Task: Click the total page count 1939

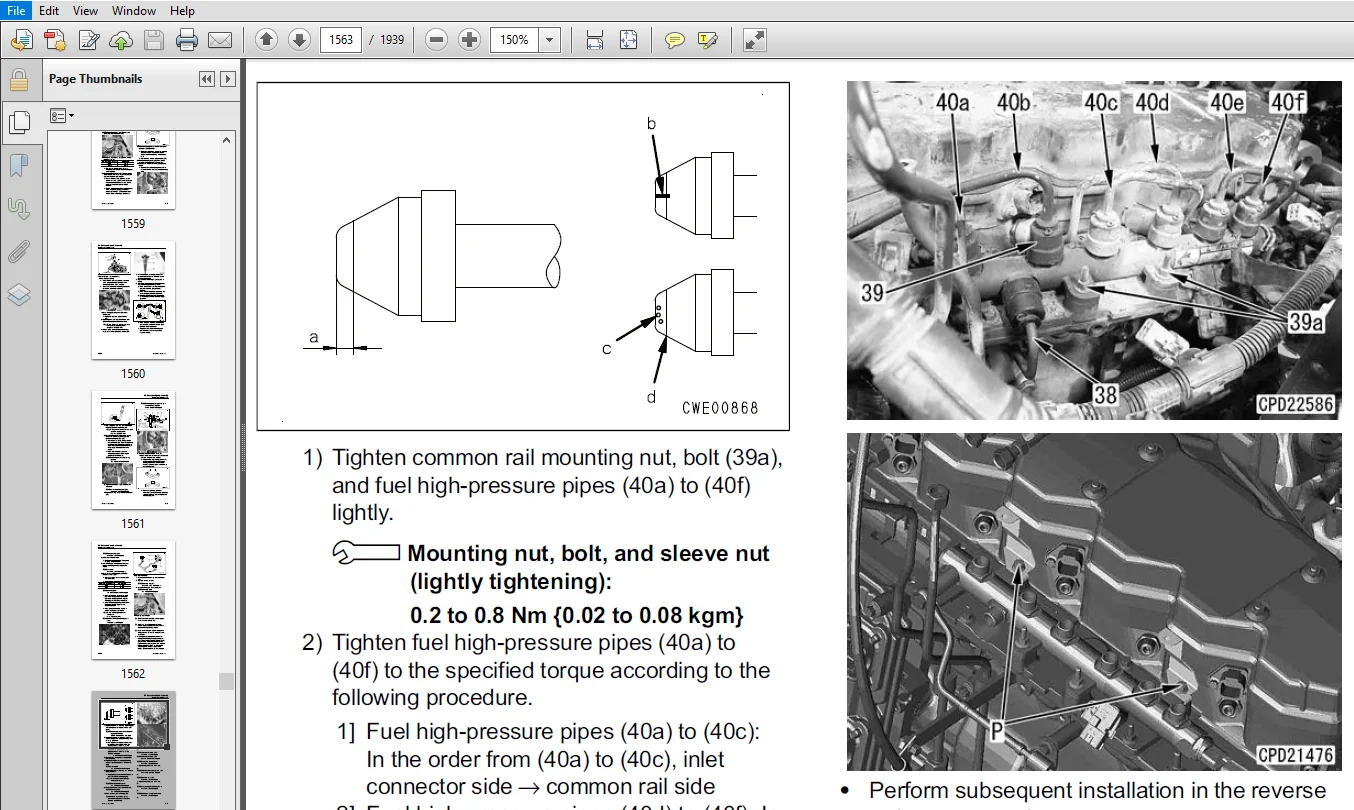Action: (392, 40)
